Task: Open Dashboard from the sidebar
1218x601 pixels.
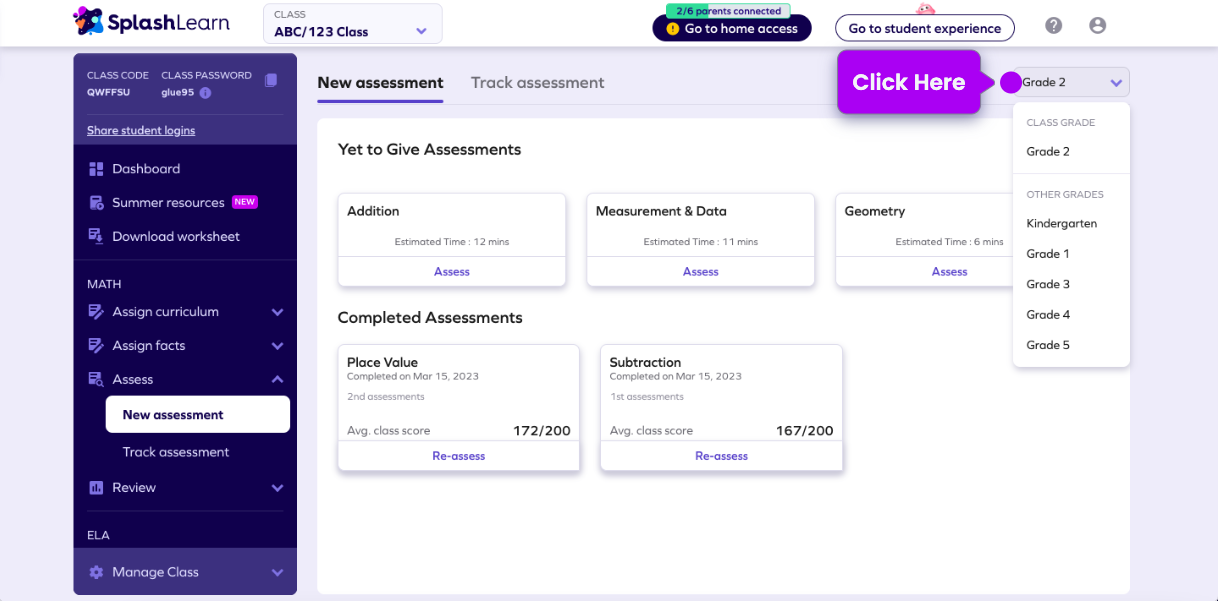Action: coord(146,169)
